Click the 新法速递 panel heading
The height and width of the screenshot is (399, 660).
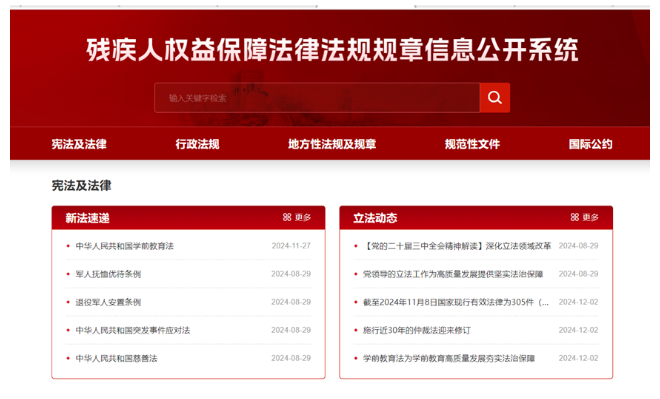[x=88, y=218]
